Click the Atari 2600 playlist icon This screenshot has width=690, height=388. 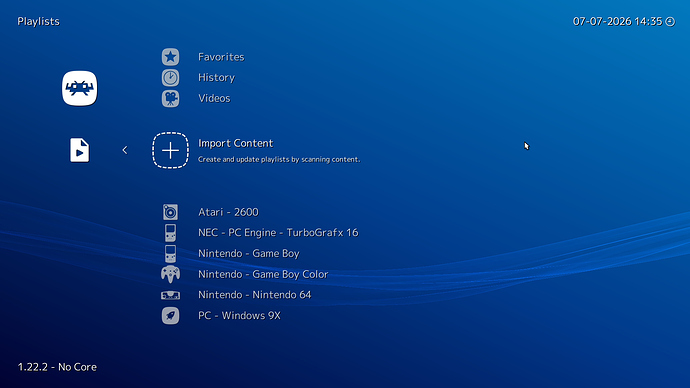170,212
